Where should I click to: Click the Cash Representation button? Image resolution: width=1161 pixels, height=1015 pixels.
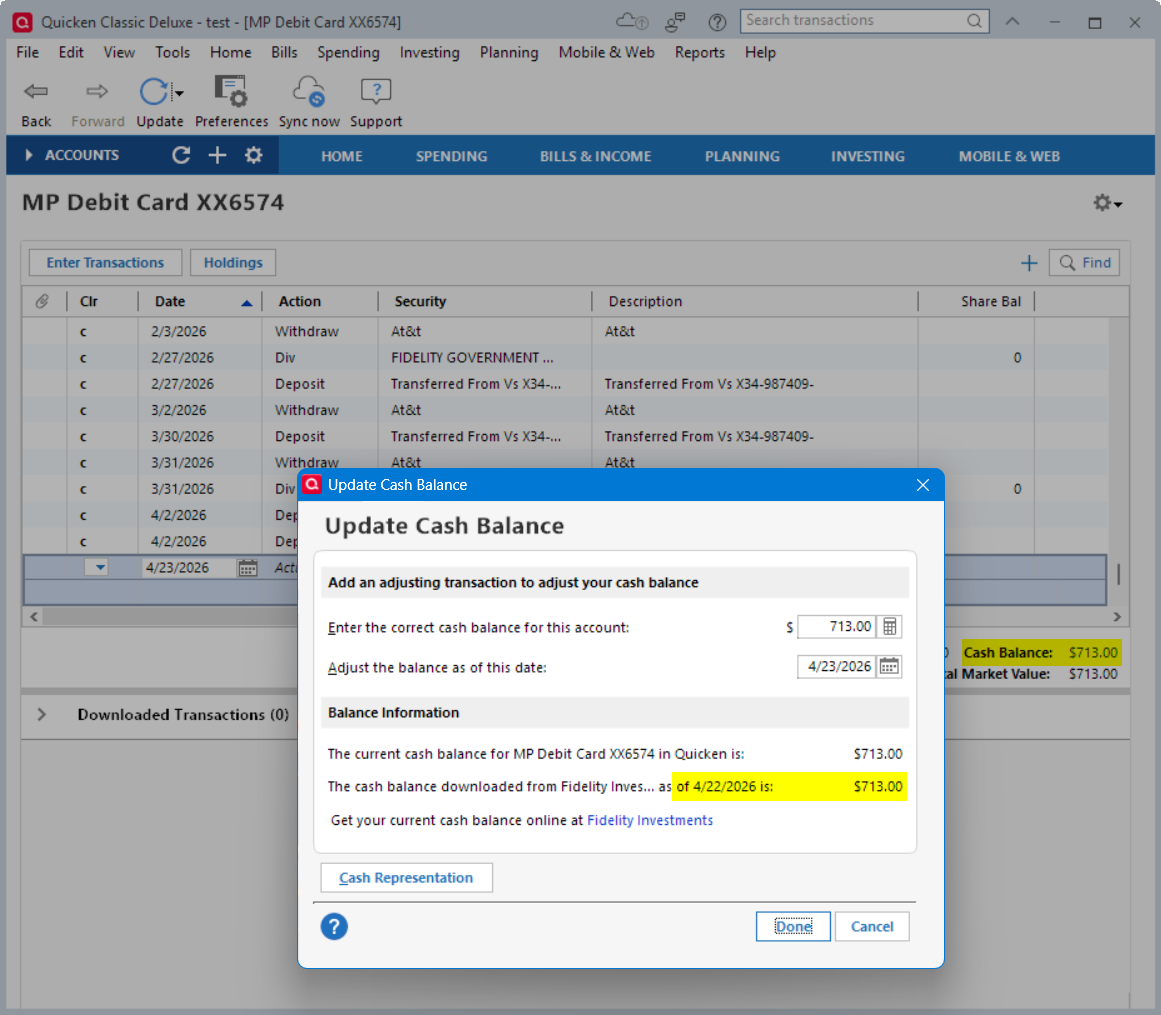406,877
